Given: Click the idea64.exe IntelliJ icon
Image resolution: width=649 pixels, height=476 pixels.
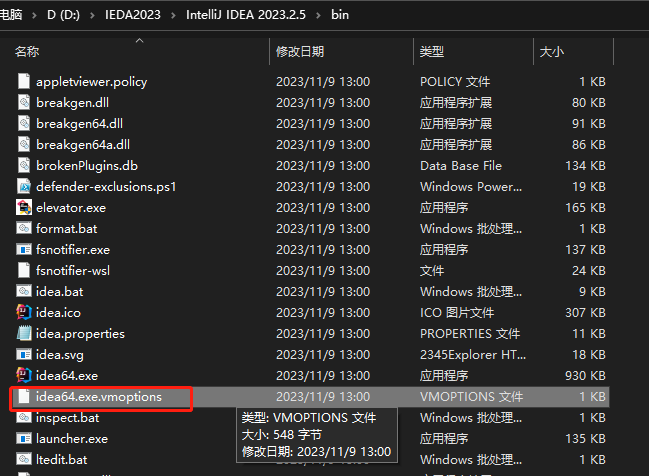Looking at the screenshot, I should pyautogui.click(x=24, y=375).
